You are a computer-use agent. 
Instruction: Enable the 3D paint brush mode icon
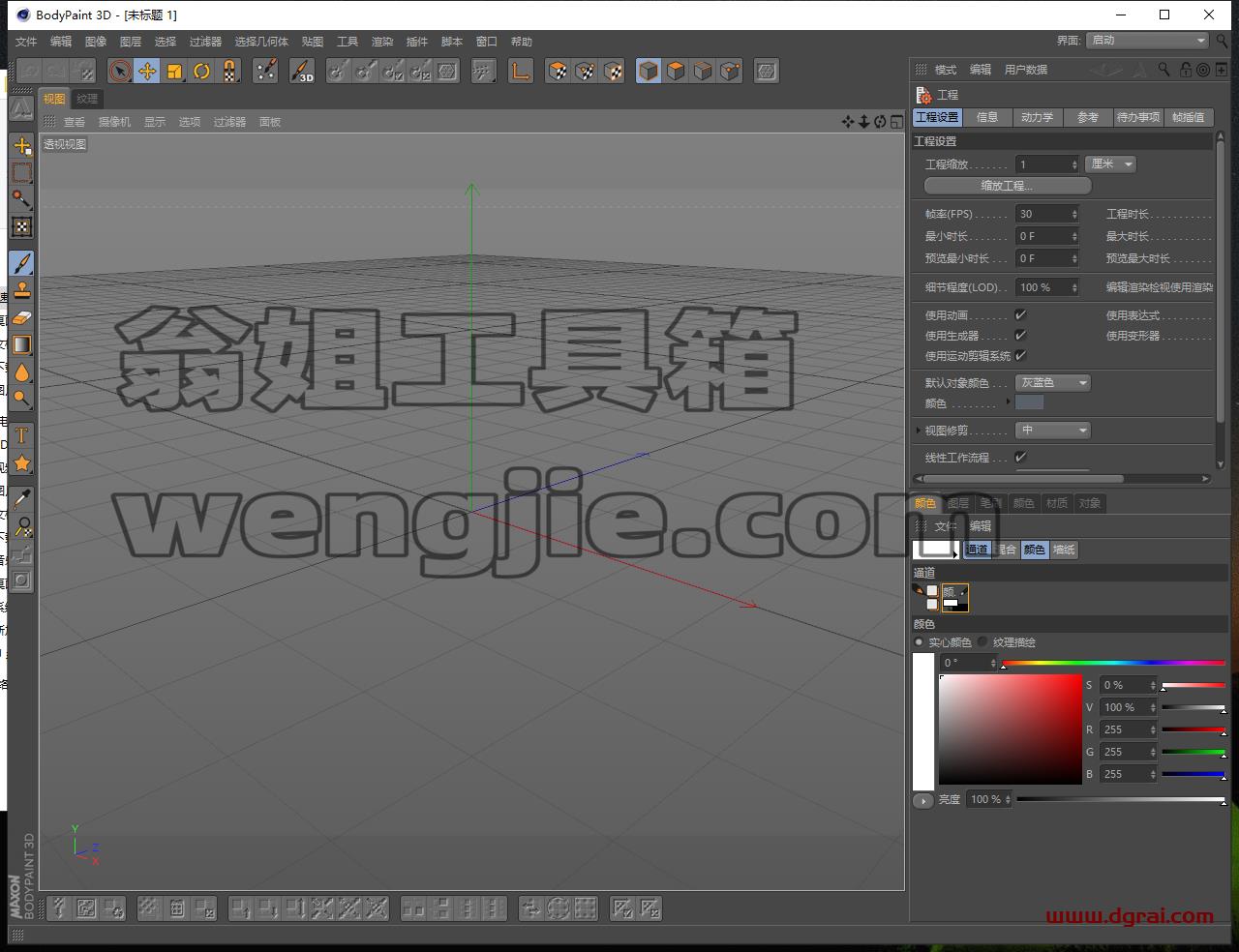pos(302,71)
